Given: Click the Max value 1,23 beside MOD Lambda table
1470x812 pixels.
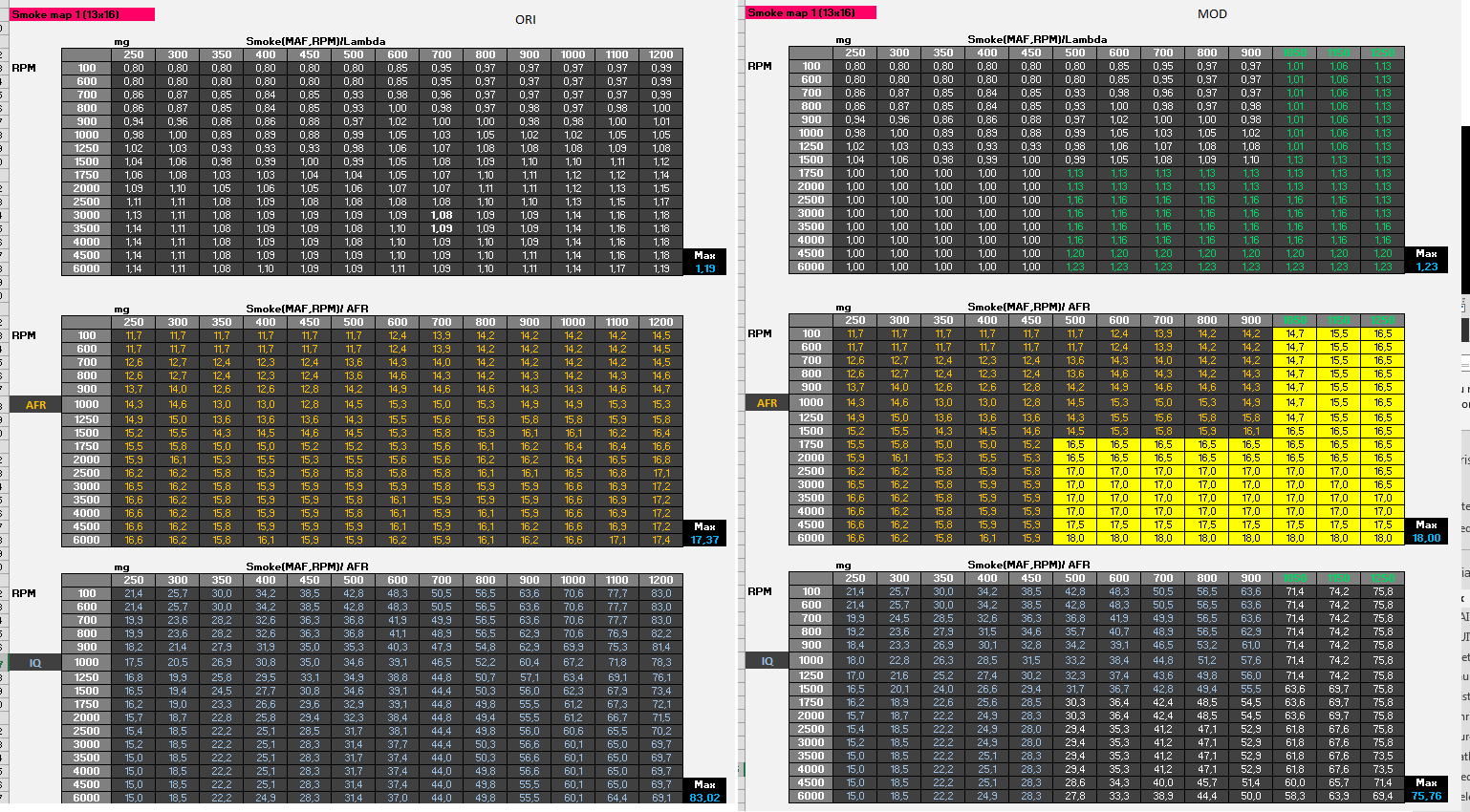Looking at the screenshot, I should click(1426, 267).
